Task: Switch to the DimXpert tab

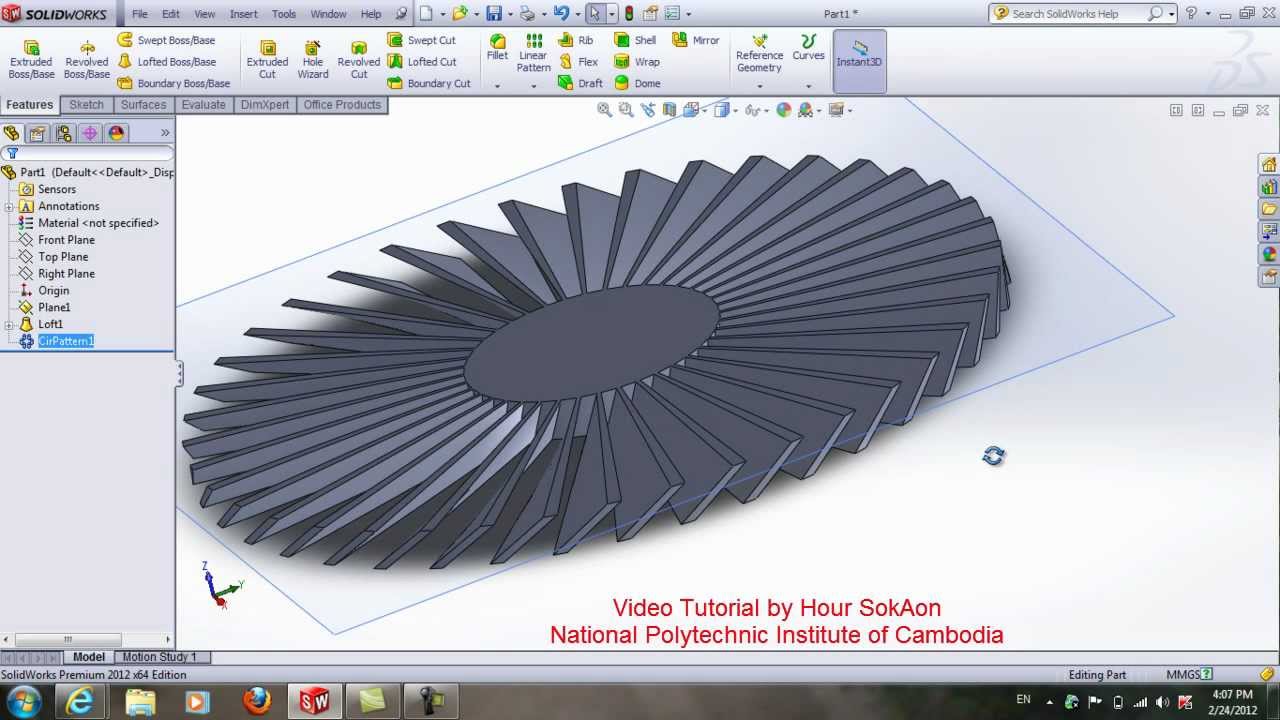Action: coord(265,105)
